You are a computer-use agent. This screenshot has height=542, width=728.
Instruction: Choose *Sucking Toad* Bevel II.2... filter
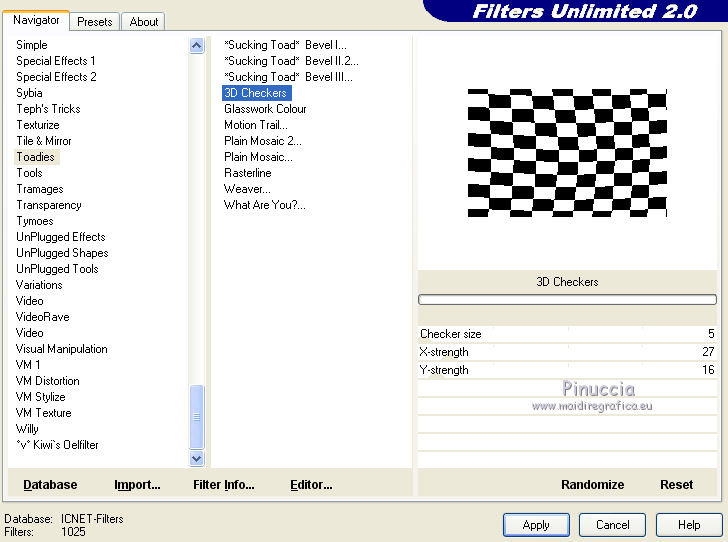[x=291, y=61]
